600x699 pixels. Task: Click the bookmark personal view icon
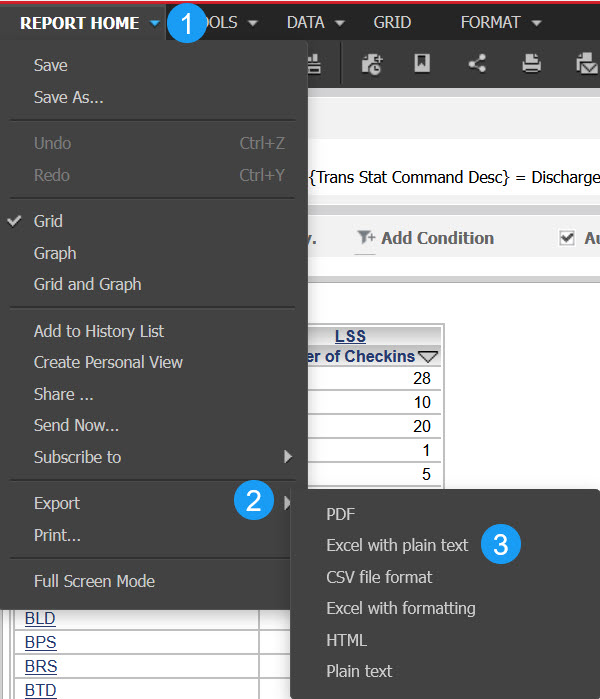422,63
